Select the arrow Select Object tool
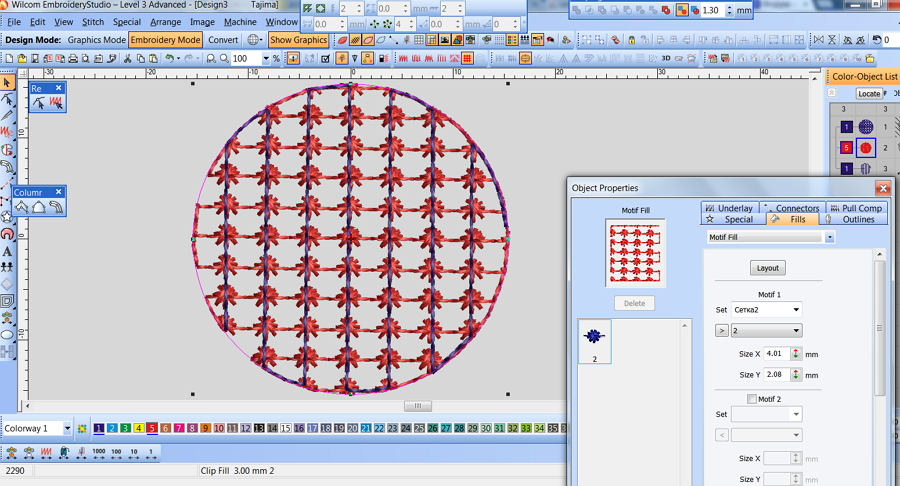This screenshot has width=900, height=486. [x=7, y=83]
